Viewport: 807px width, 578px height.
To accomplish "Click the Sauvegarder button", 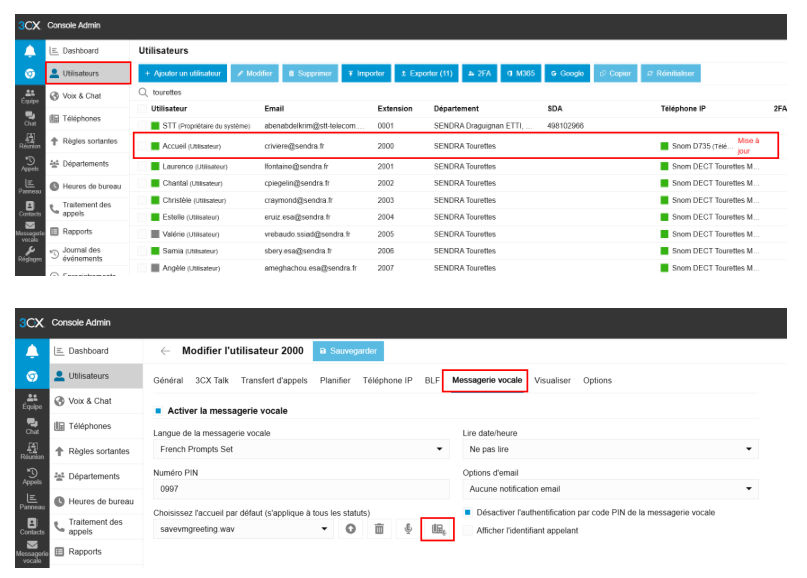I will [x=348, y=351].
